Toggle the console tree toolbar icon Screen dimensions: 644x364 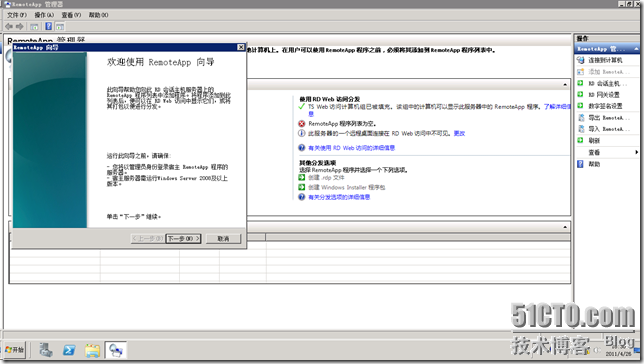click(34, 27)
